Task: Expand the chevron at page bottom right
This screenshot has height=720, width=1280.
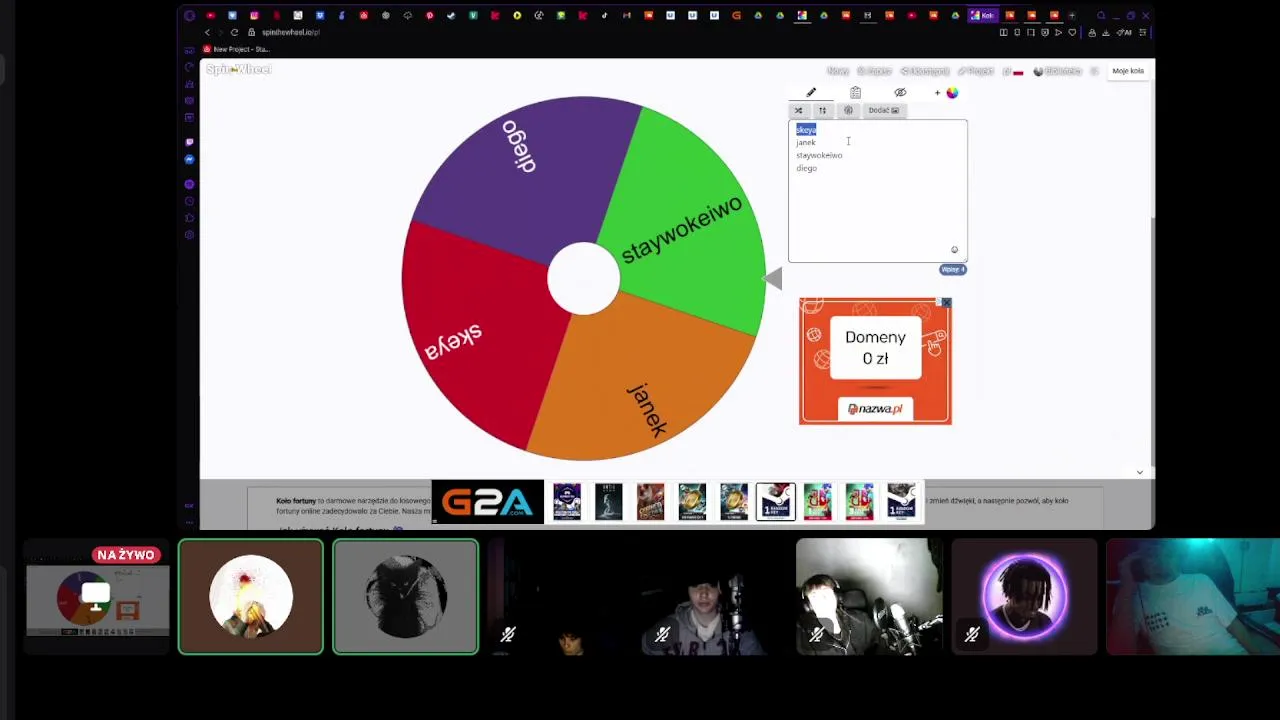Action: (1140, 472)
